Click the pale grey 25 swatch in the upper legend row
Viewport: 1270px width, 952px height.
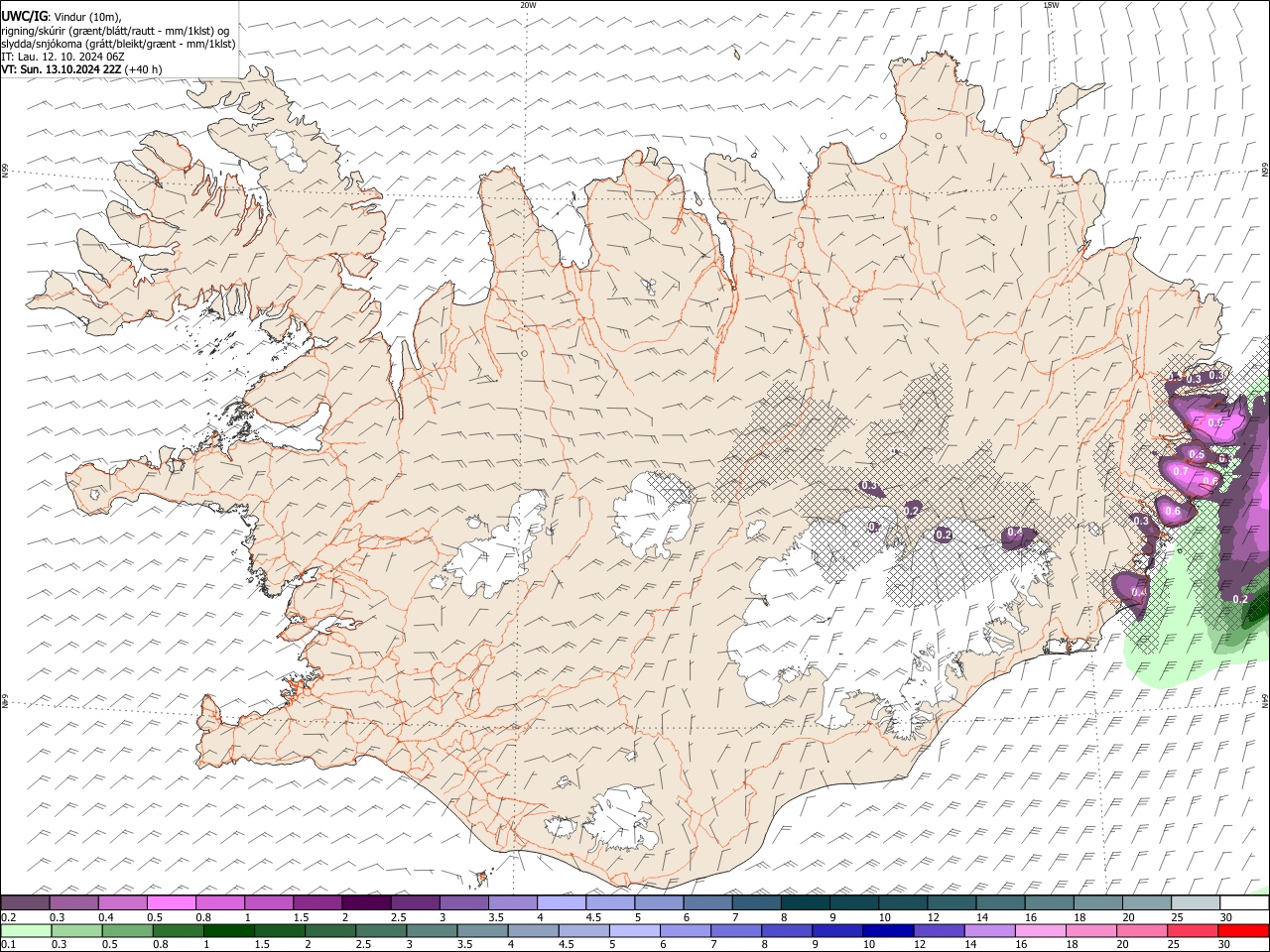click(1195, 903)
